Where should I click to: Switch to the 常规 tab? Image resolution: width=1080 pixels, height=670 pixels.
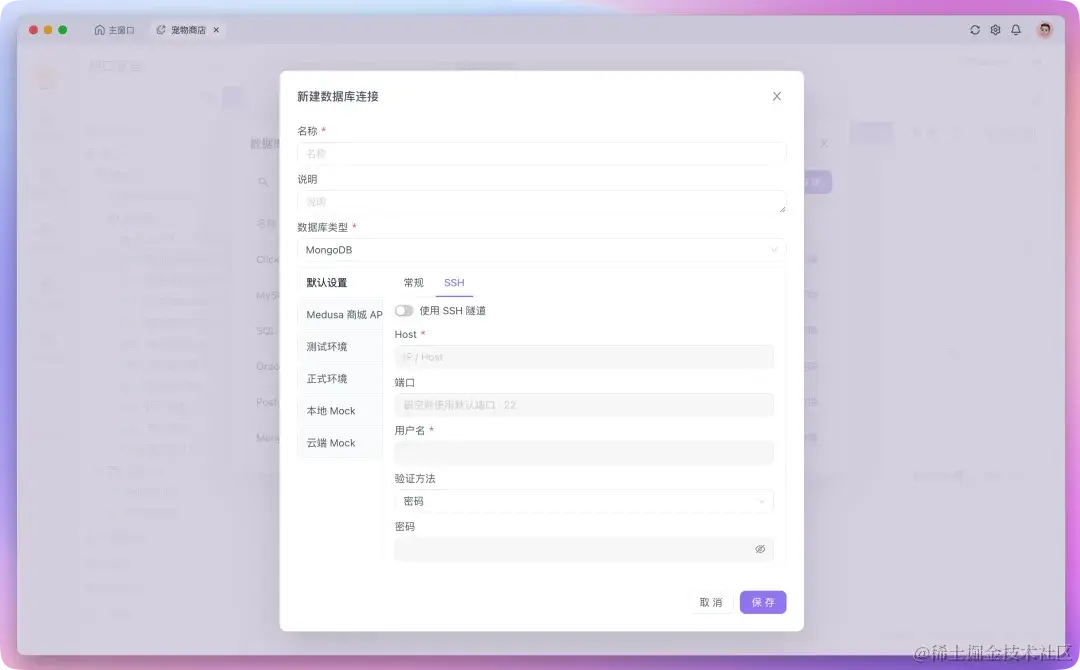pyautogui.click(x=413, y=283)
